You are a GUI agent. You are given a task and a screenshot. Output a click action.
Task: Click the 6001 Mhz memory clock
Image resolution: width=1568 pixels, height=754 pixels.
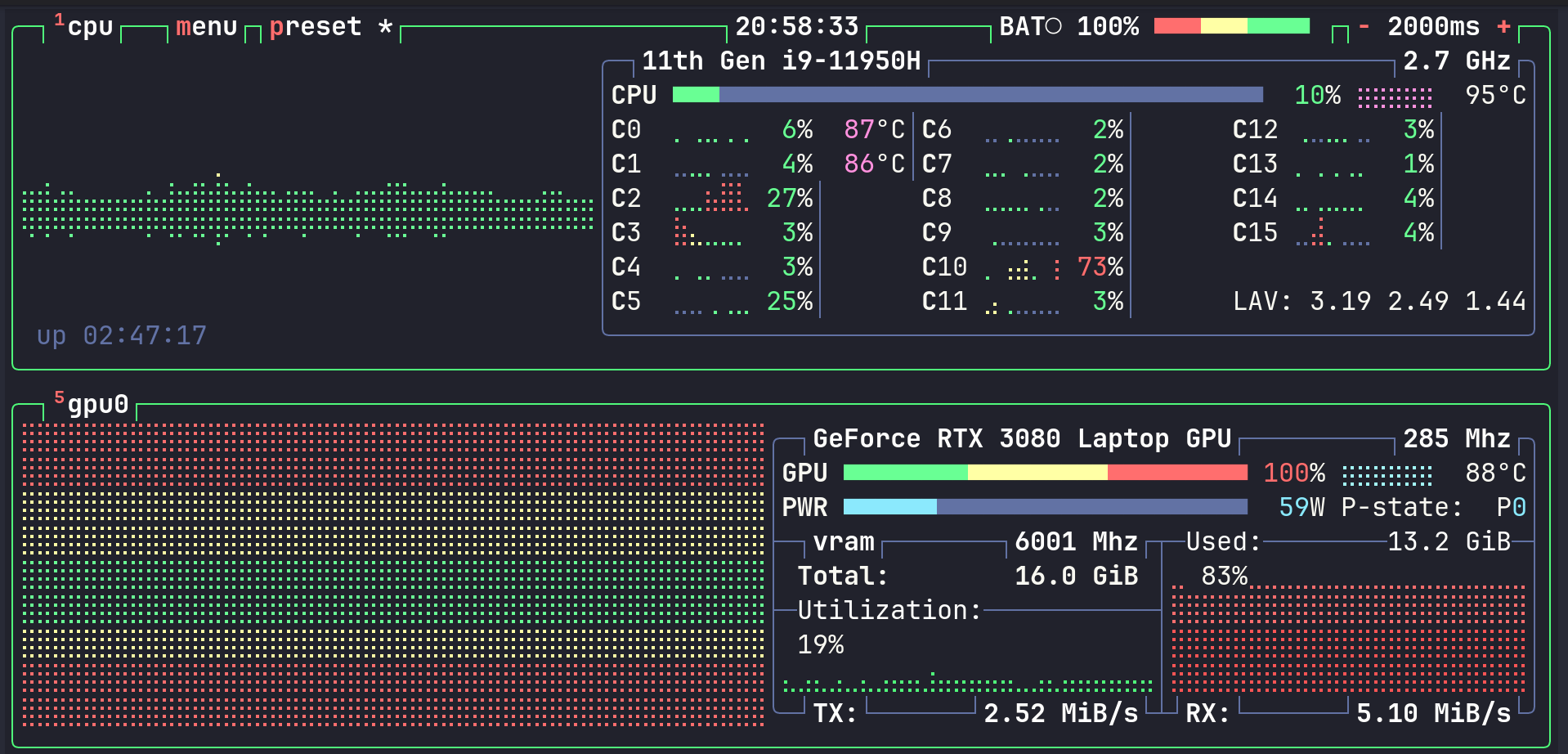click(x=1077, y=542)
